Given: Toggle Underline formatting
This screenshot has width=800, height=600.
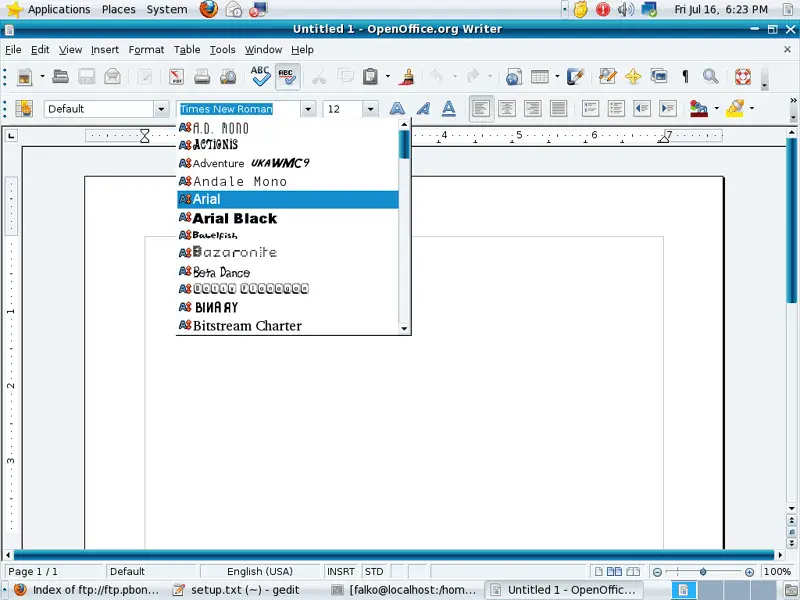Looking at the screenshot, I should (448, 108).
